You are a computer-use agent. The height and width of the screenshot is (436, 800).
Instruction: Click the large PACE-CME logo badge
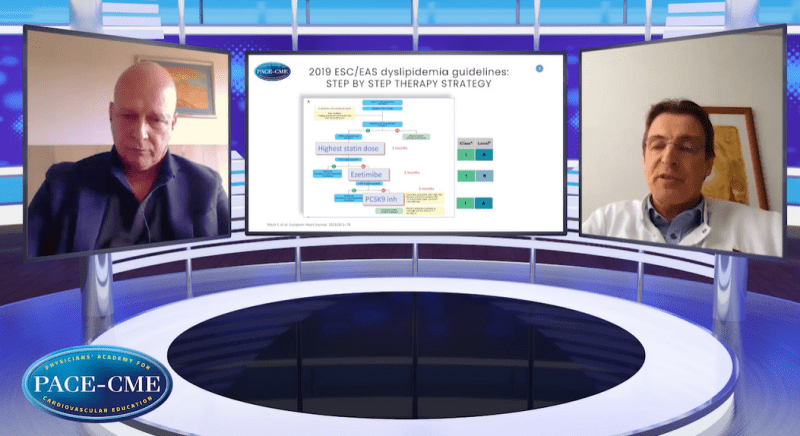[x=97, y=383]
